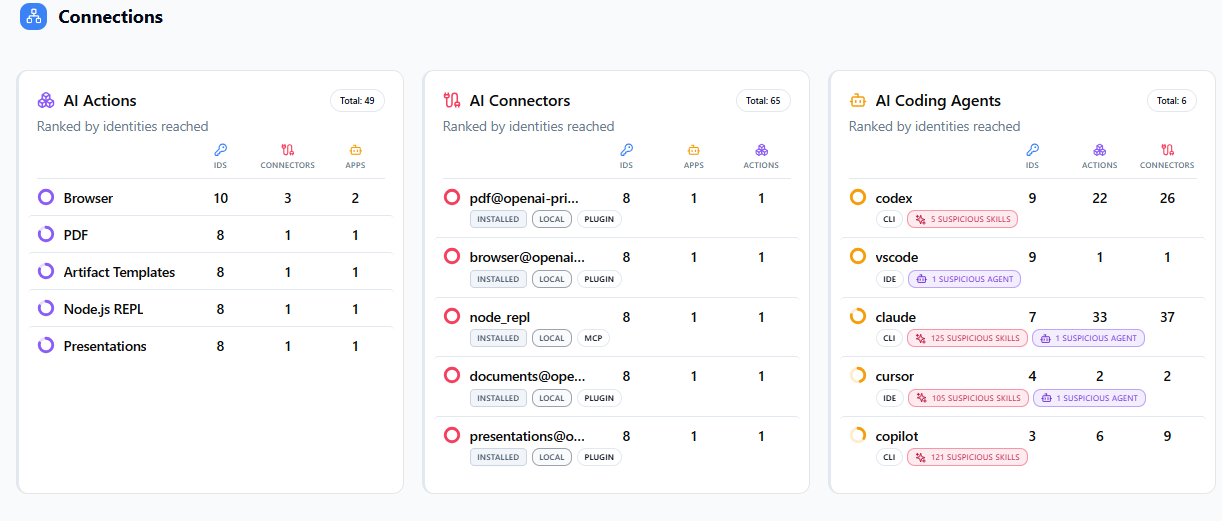The height and width of the screenshot is (521, 1222).
Task: Click the AI Coding Agents robot icon
Action: click(x=857, y=101)
